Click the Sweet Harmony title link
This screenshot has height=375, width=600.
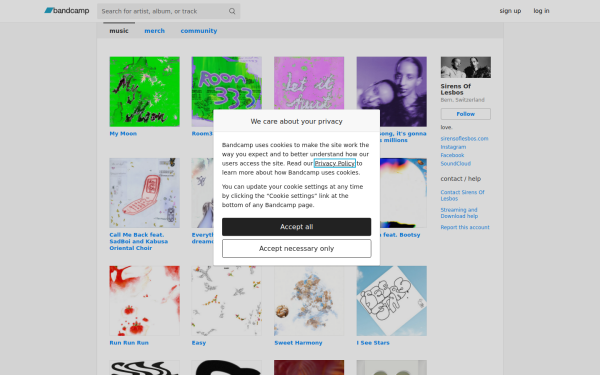[298, 343]
